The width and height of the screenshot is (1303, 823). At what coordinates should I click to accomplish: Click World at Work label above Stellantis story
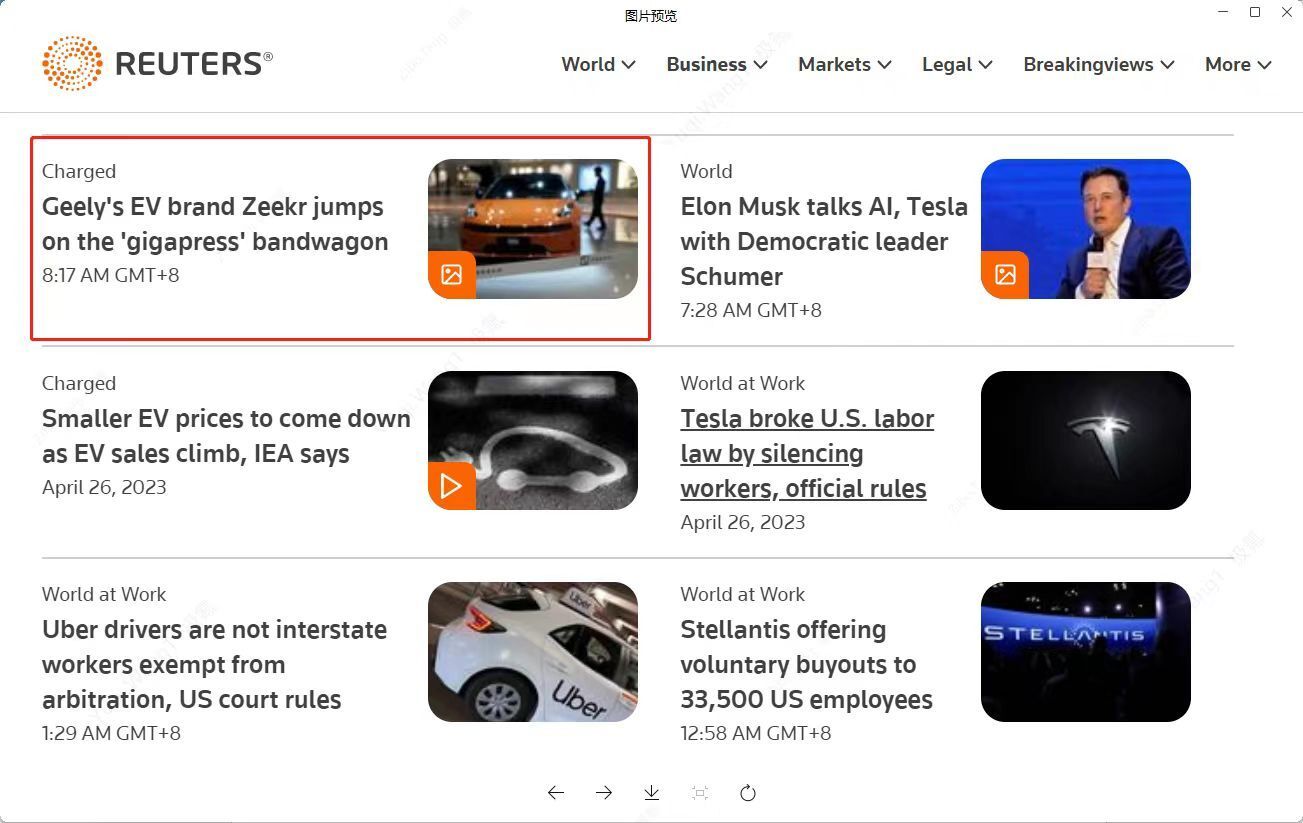pyautogui.click(x=742, y=594)
